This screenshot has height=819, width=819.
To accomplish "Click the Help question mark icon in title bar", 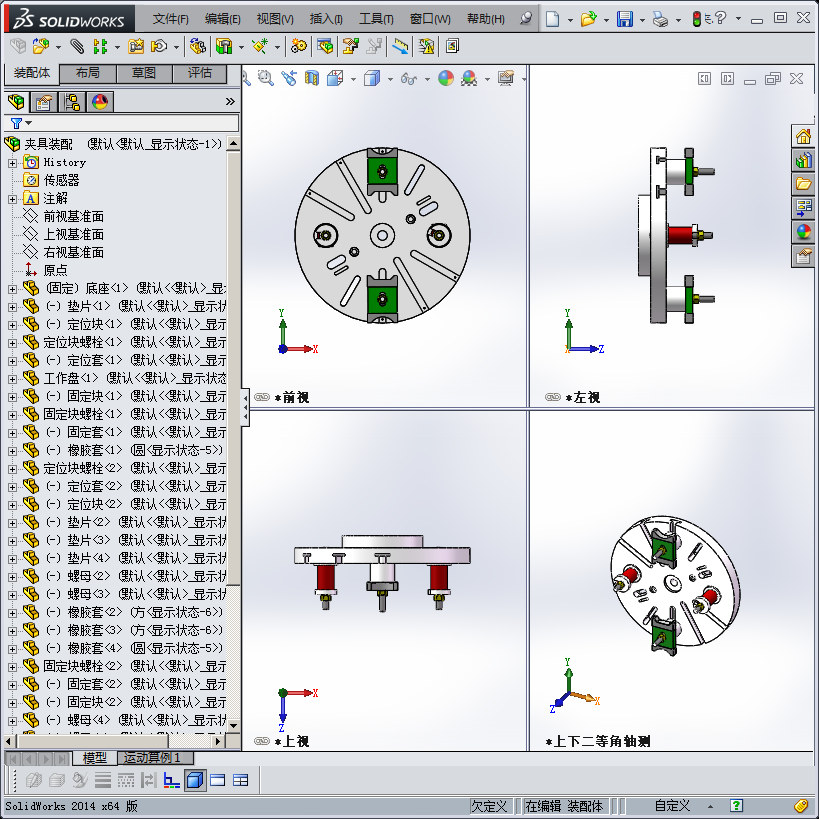I will click(x=721, y=18).
